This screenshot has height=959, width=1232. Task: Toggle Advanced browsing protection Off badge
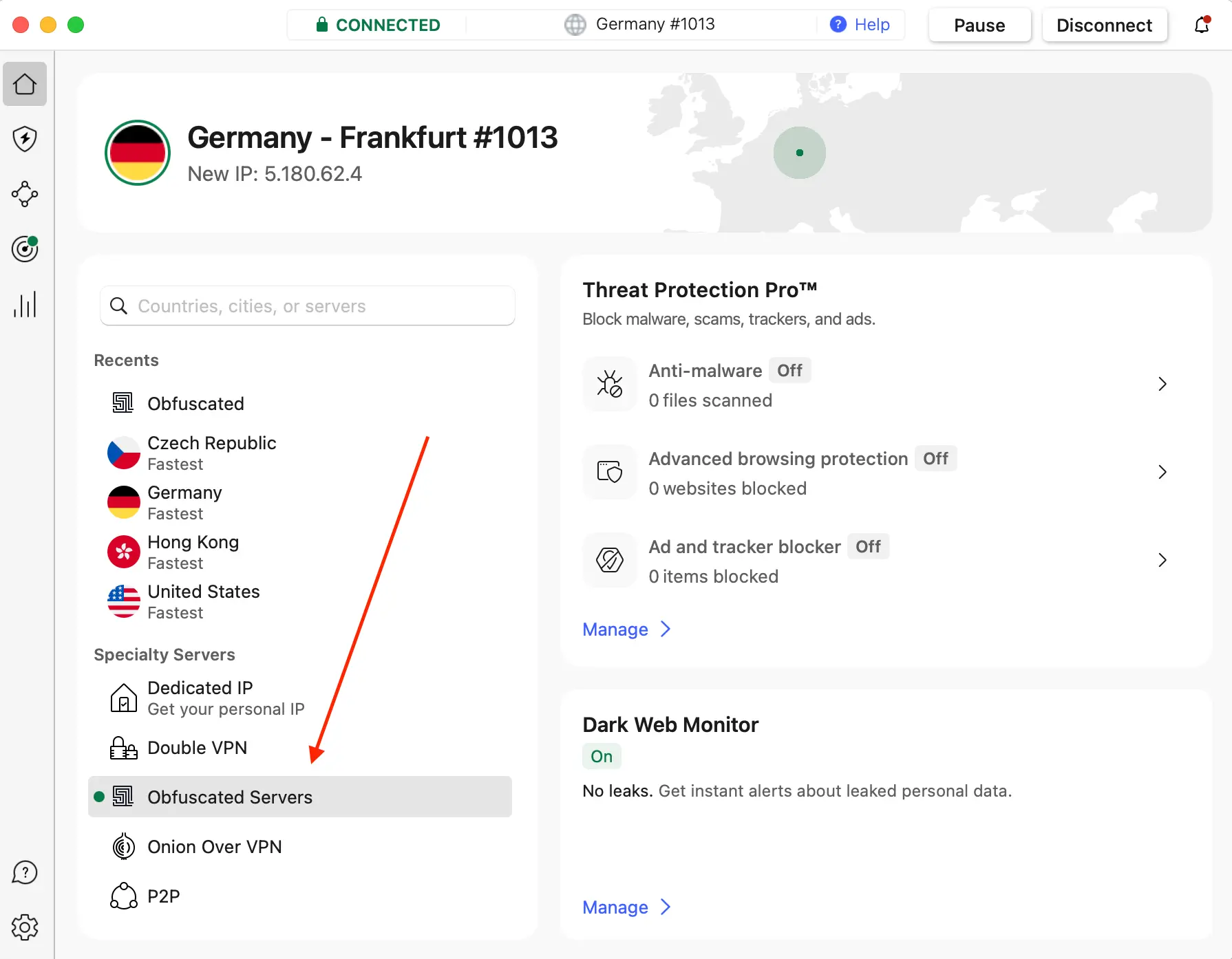point(935,459)
